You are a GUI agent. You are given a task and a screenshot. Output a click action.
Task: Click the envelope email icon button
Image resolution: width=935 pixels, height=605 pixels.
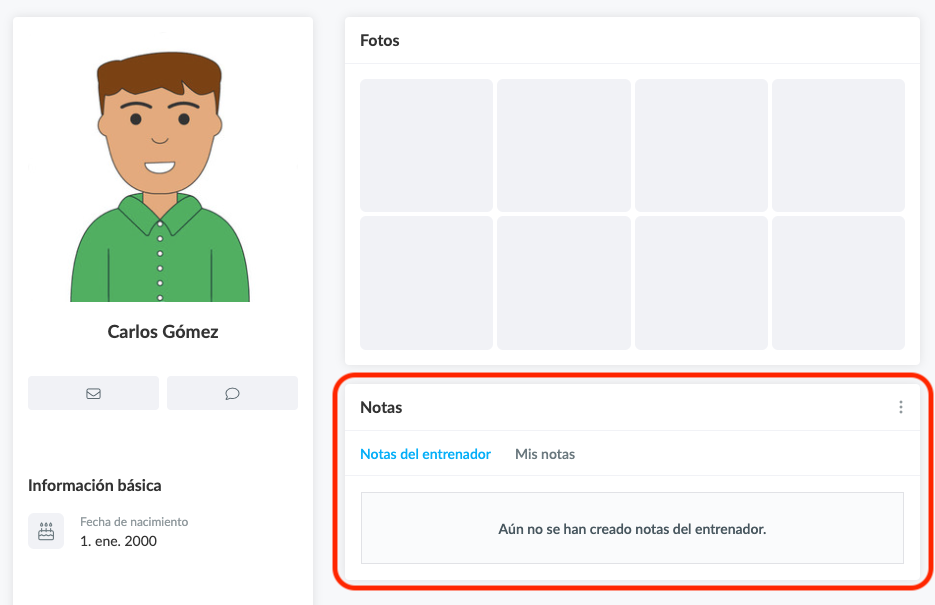click(93, 393)
